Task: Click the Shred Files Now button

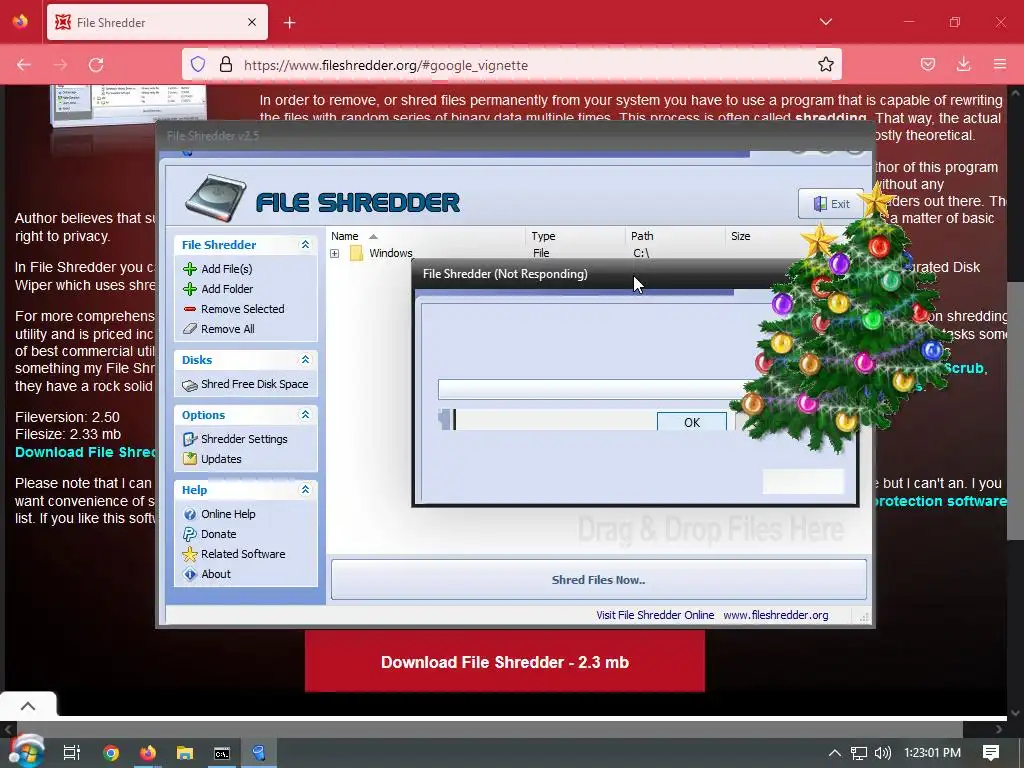Action: (598, 580)
